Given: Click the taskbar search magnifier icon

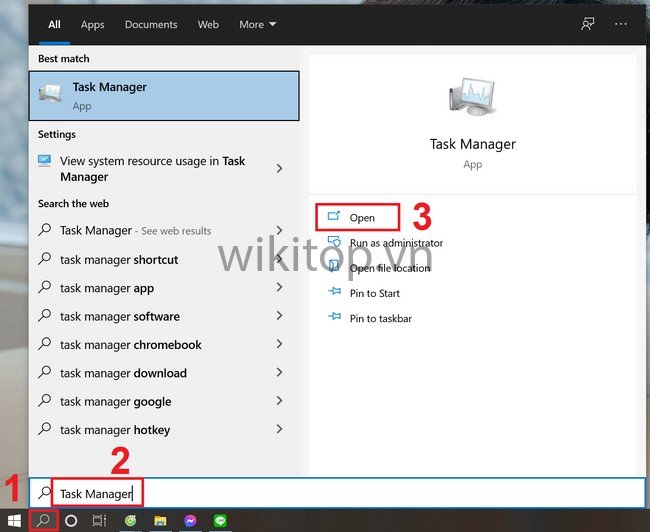Looking at the screenshot, I should [x=43, y=521].
